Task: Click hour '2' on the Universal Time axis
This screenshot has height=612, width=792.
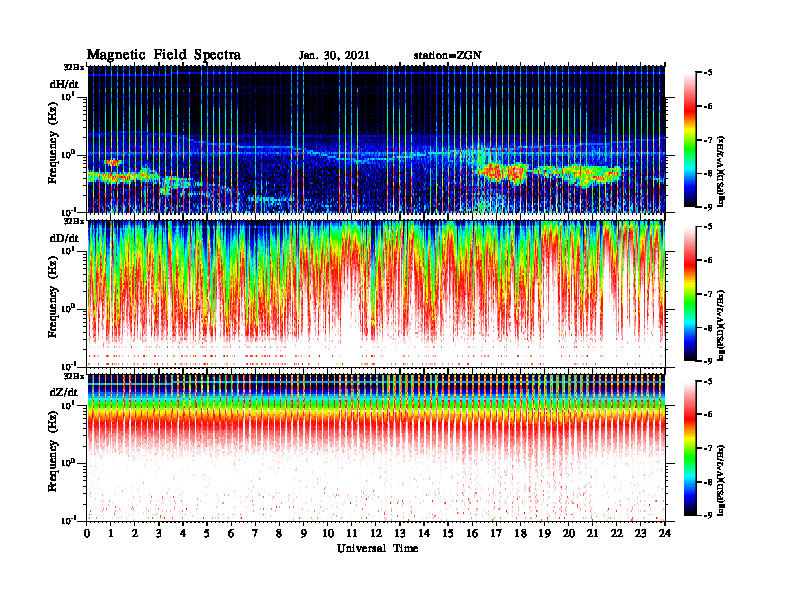Action: 135,533
